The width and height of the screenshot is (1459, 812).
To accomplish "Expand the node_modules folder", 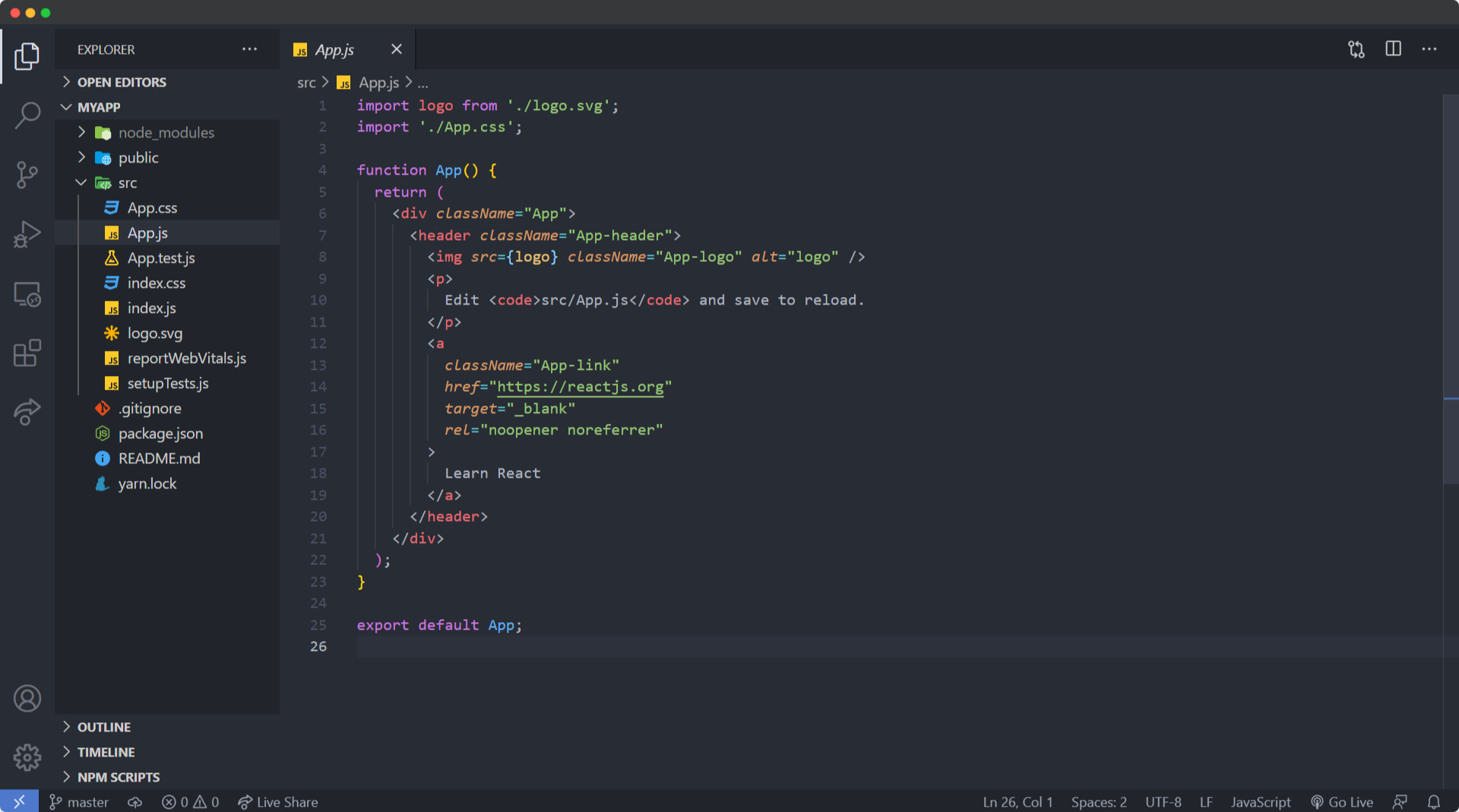I will coord(166,133).
